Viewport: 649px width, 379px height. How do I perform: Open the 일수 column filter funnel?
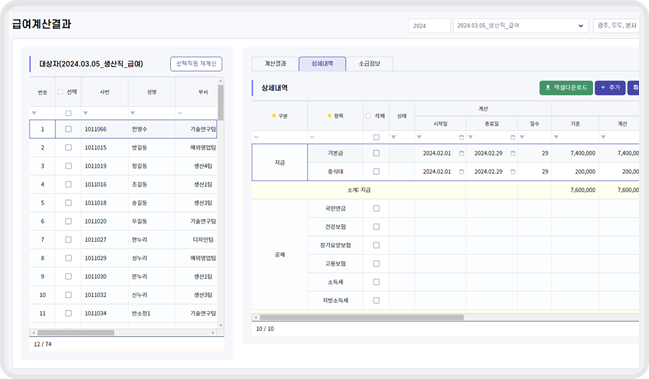coord(522,137)
